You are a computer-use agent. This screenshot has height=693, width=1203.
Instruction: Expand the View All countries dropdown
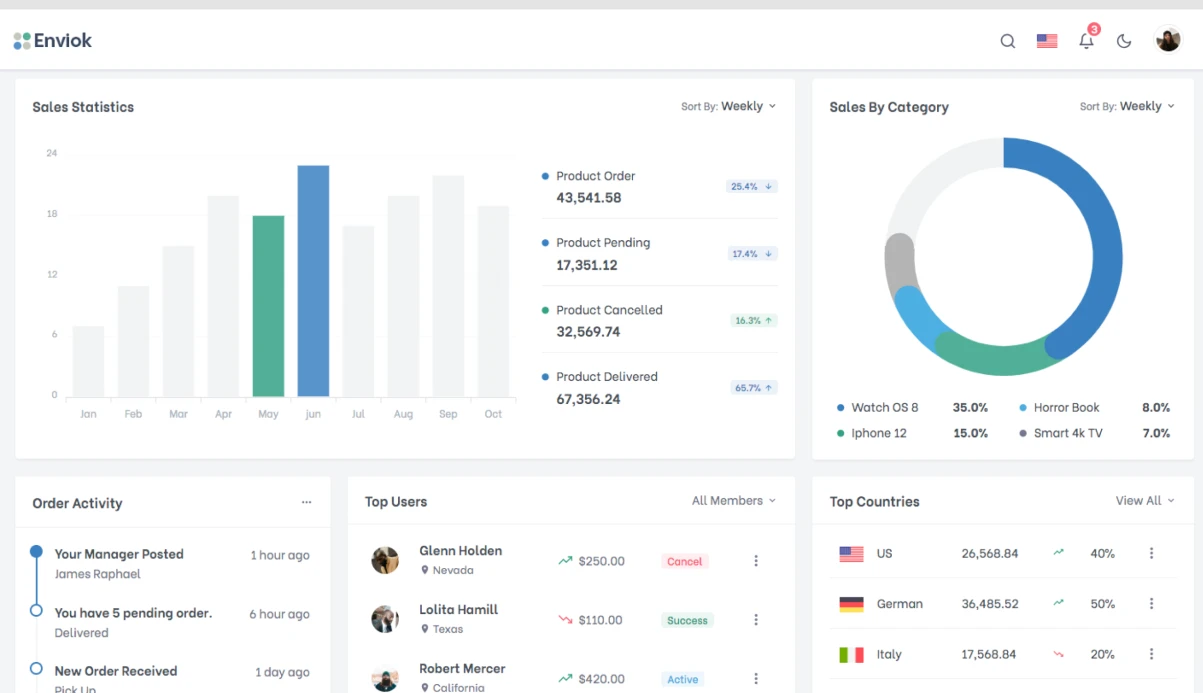[1145, 501]
